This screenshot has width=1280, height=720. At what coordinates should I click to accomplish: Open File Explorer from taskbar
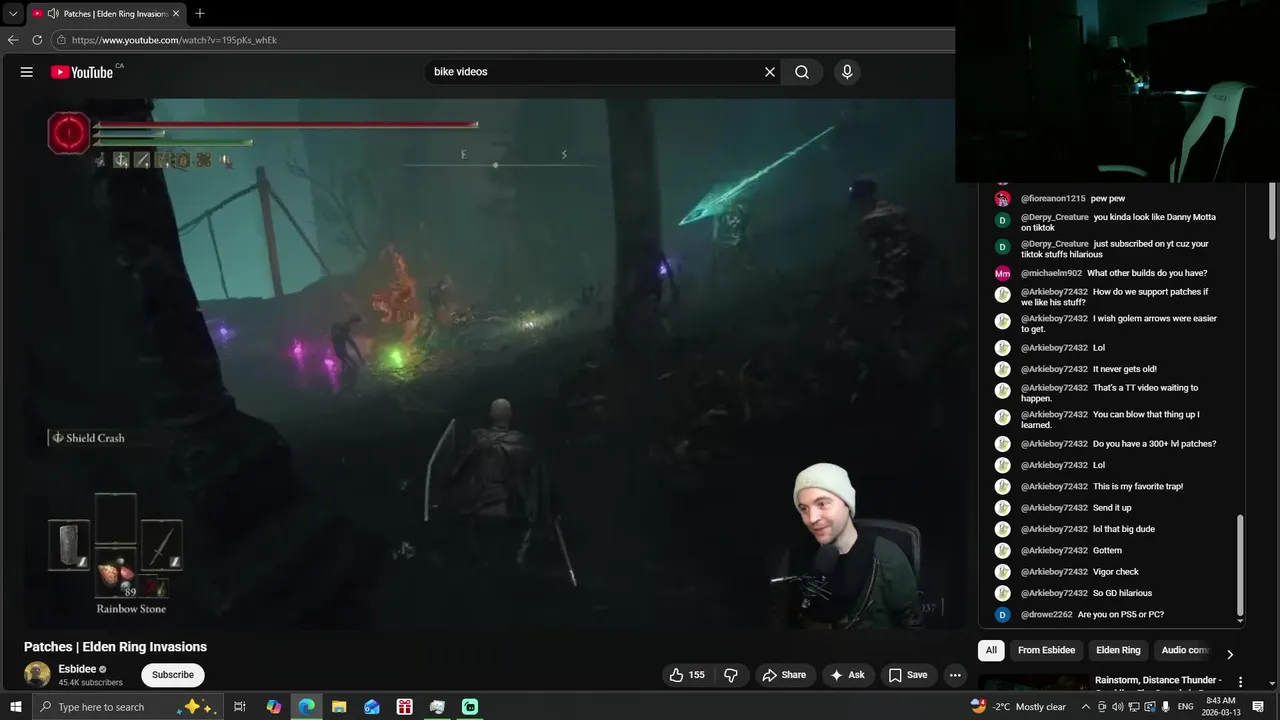tap(339, 707)
